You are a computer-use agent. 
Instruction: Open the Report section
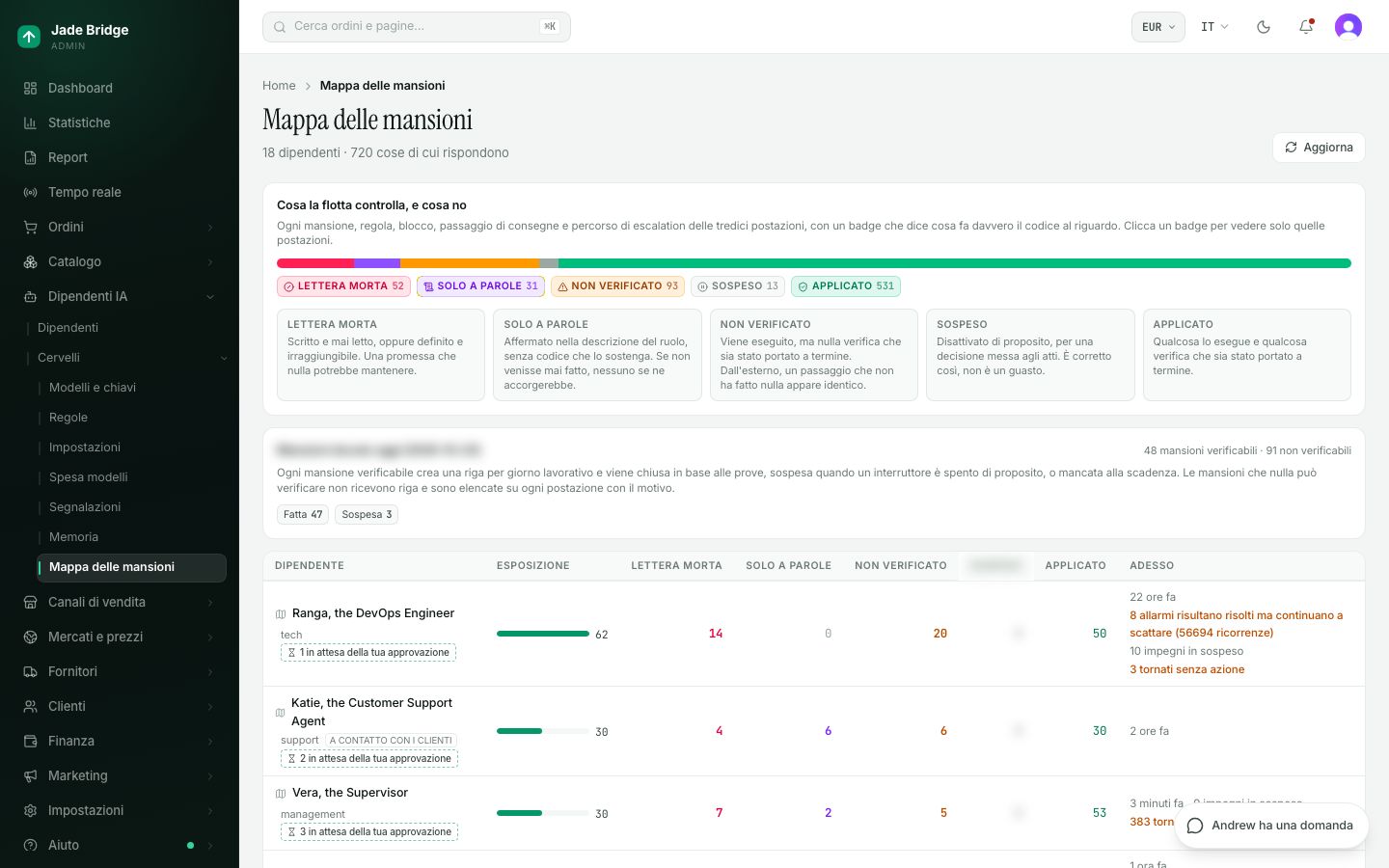[120, 157]
